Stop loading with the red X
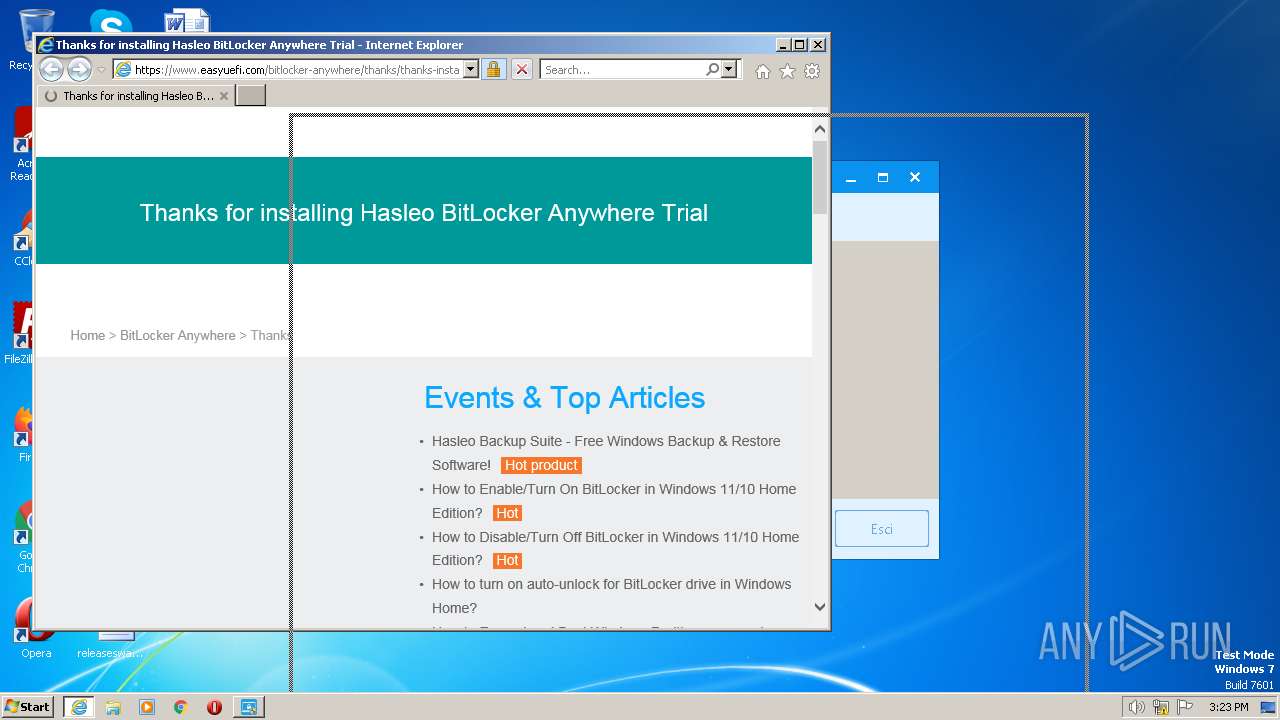The height and width of the screenshot is (720, 1280). 521,69
